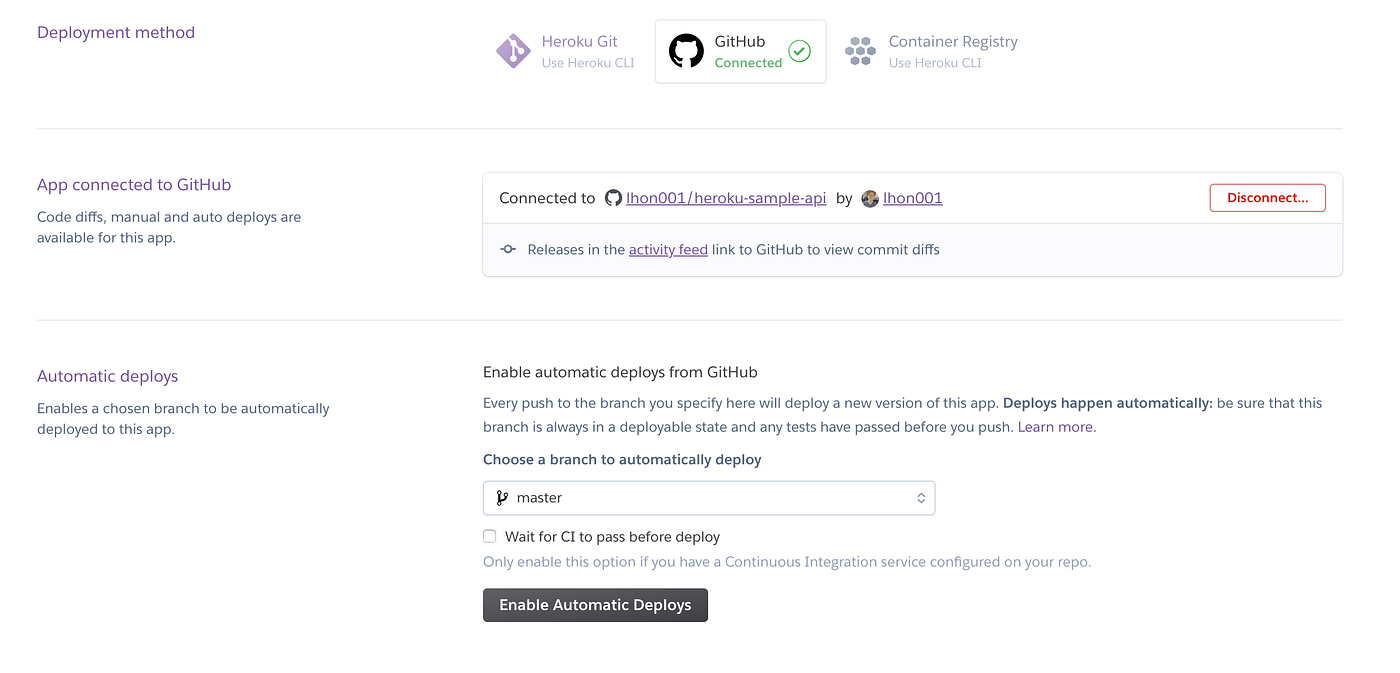The height and width of the screenshot is (673, 1400).
Task: Click the git branch icon in the branch selector
Action: [501, 497]
